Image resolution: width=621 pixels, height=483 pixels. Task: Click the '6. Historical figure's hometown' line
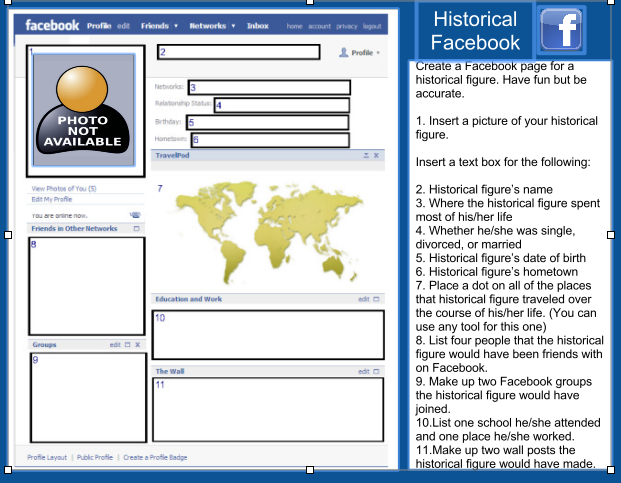tap(497, 272)
